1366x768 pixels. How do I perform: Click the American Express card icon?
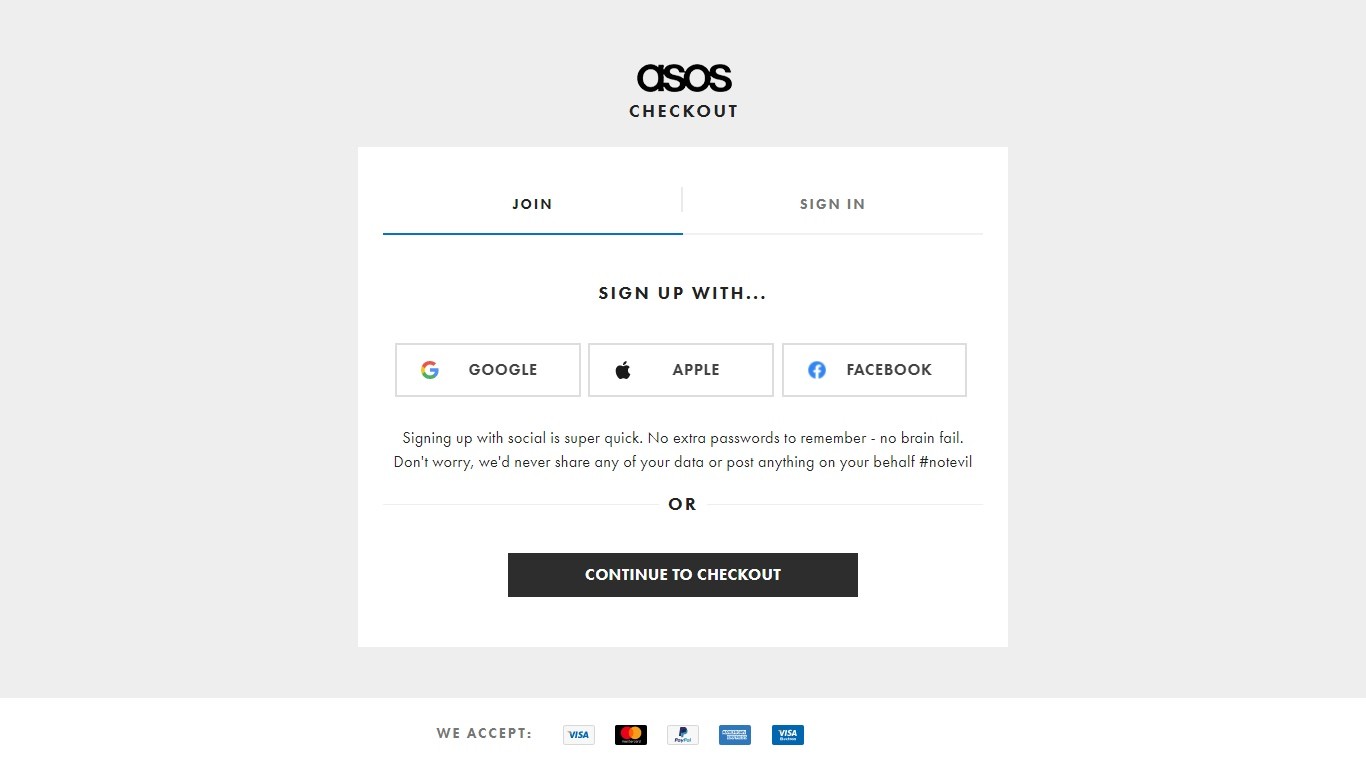pyautogui.click(x=735, y=735)
